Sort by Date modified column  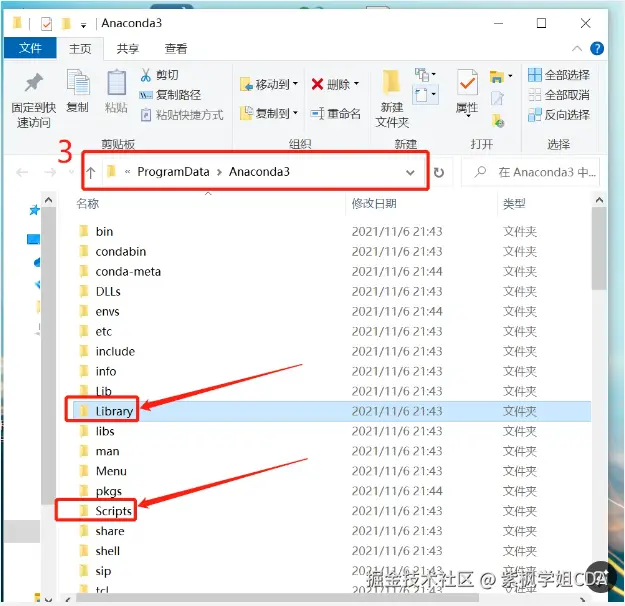point(374,204)
